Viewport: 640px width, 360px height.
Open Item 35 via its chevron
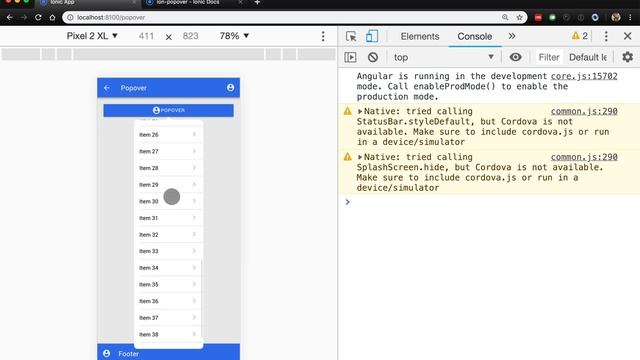click(194, 284)
